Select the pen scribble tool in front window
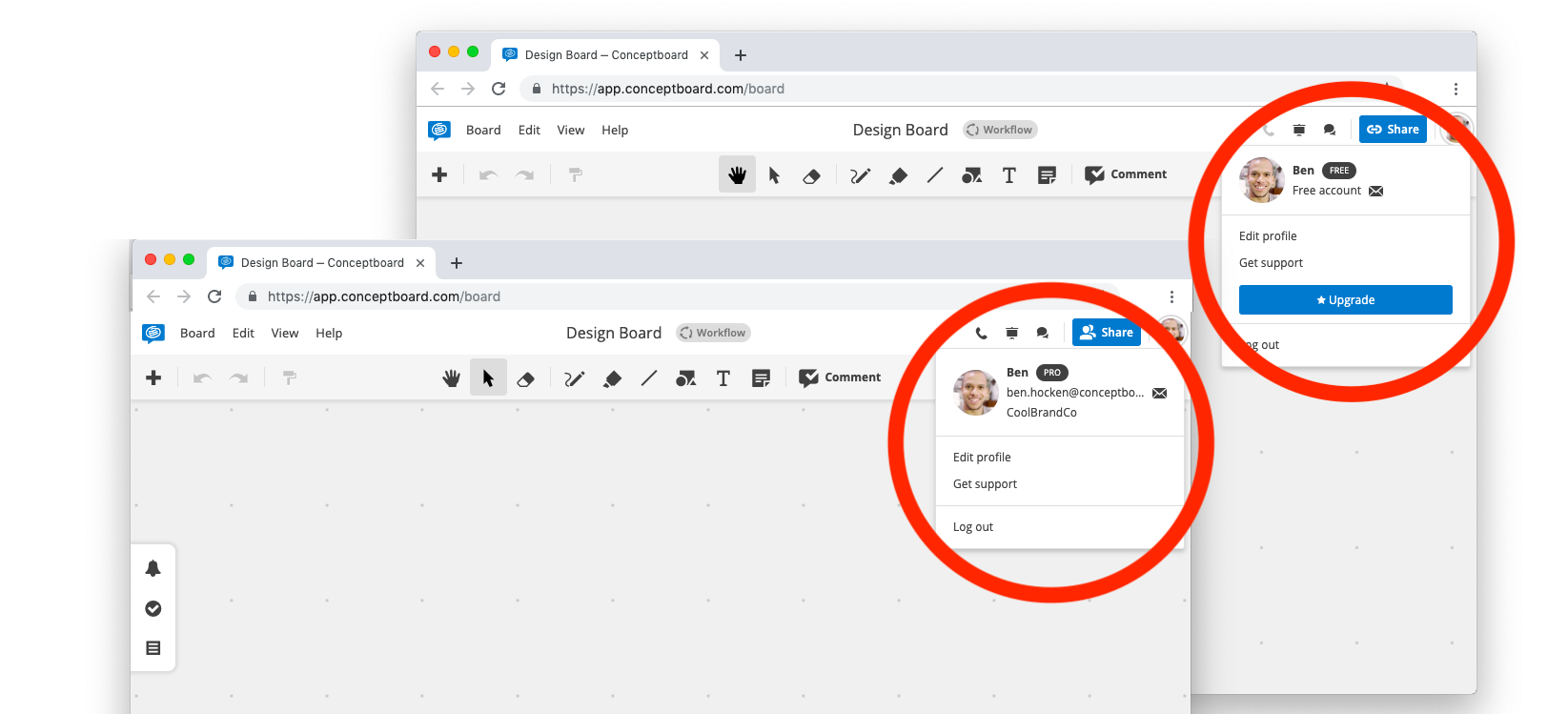The height and width of the screenshot is (714, 1568). pos(574,378)
